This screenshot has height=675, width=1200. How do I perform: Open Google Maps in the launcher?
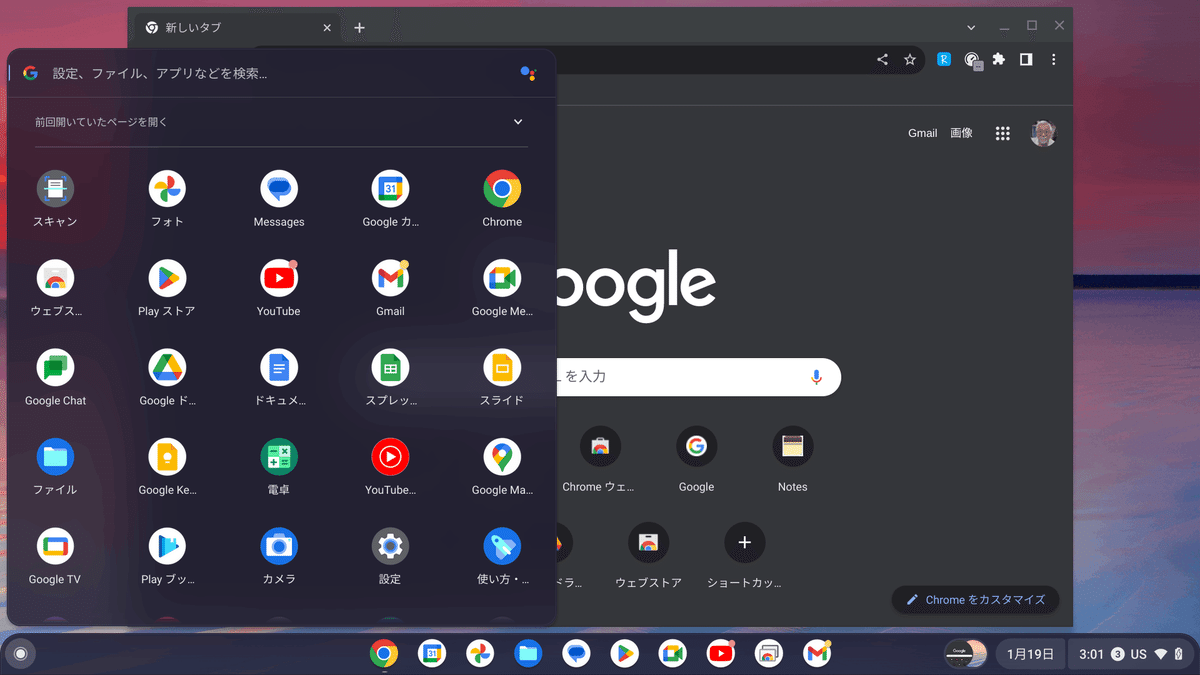(x=502, y=457)
